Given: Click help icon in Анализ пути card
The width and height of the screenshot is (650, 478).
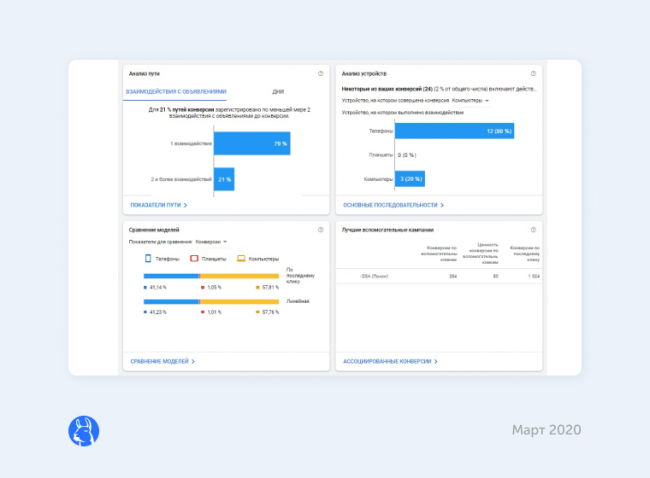Looking at the screenshot, I should pyautogui.click(x=320, y=74).
